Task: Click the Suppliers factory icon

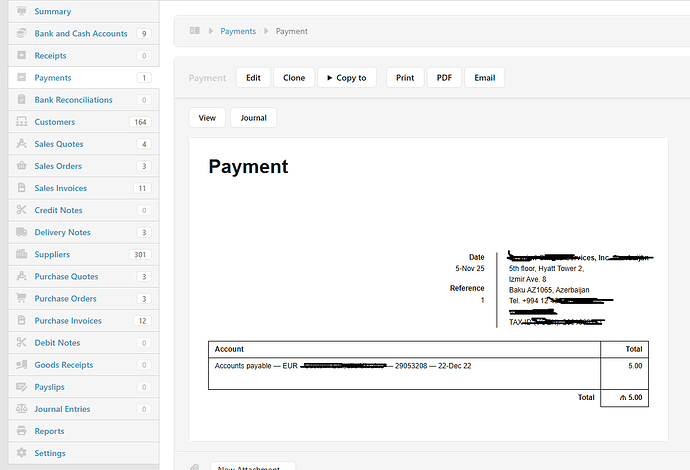Action: click(21, 254)
